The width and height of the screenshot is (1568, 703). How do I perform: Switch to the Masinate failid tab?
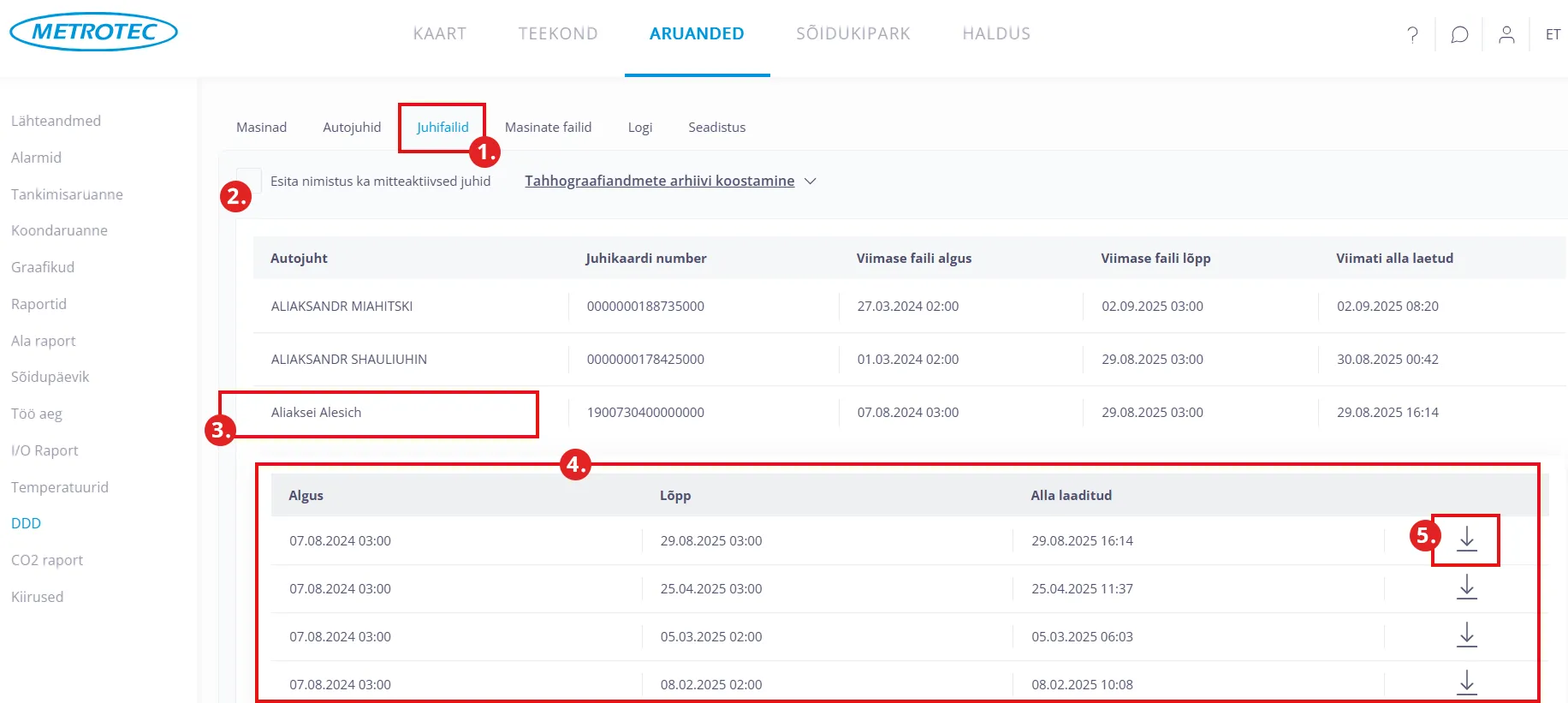548,128
